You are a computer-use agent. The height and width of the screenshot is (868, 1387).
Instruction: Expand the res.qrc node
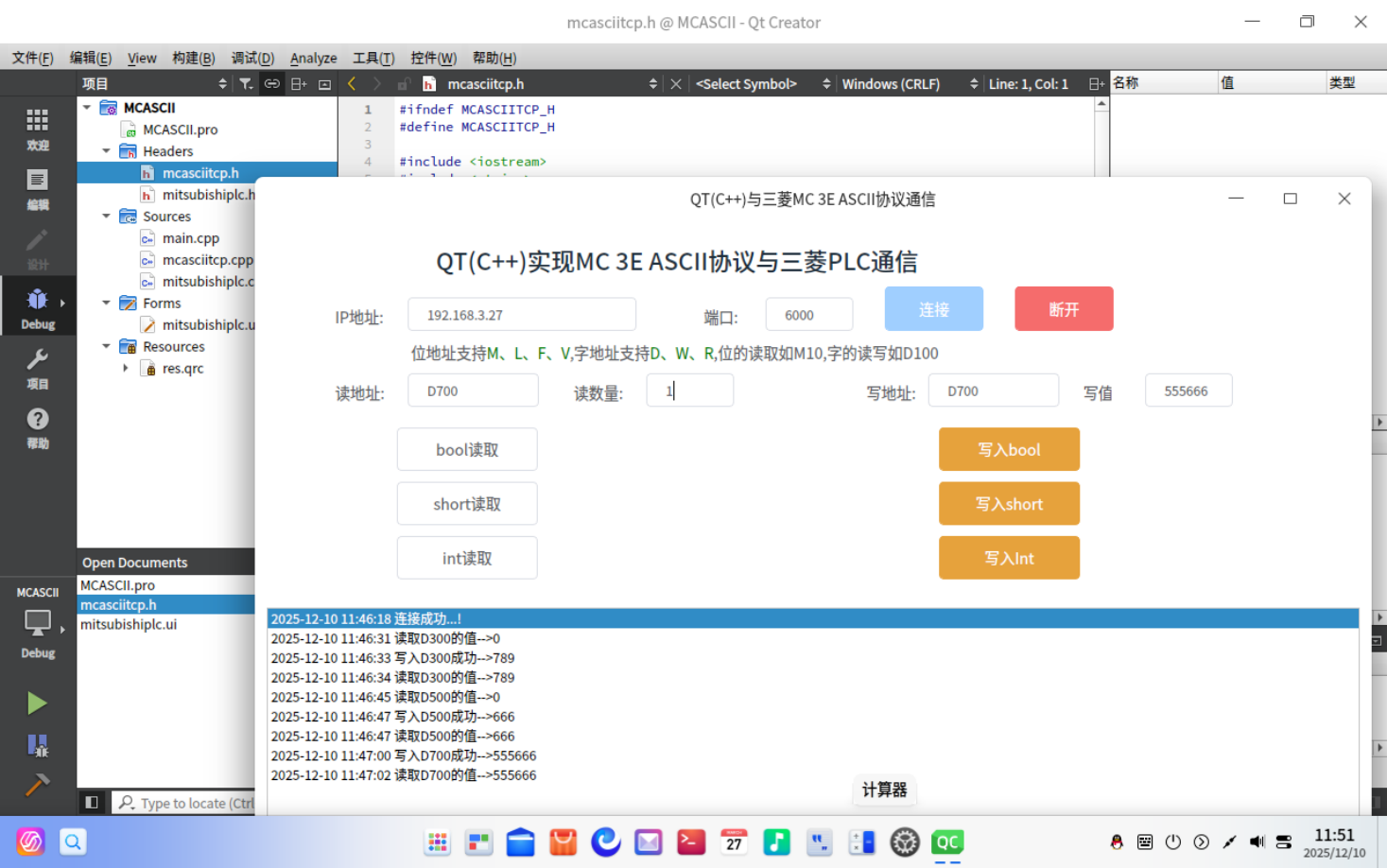[125, 369]
